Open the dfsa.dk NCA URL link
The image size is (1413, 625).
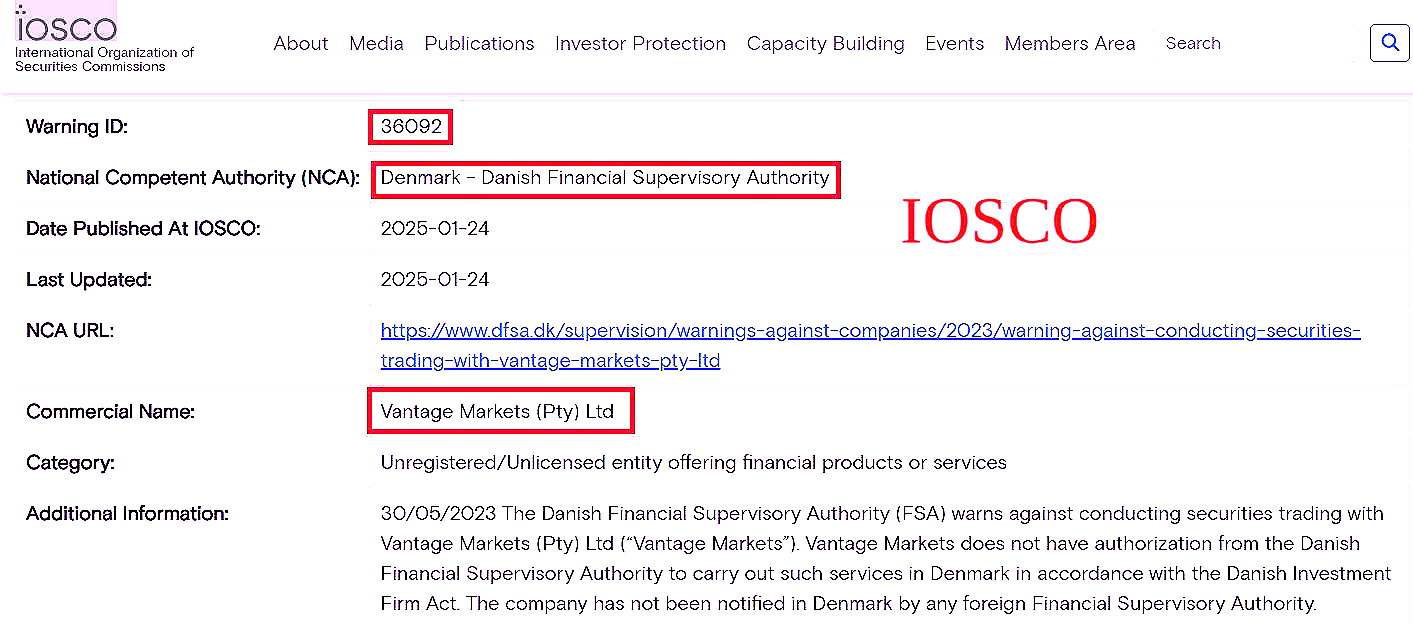click(870, 331)
